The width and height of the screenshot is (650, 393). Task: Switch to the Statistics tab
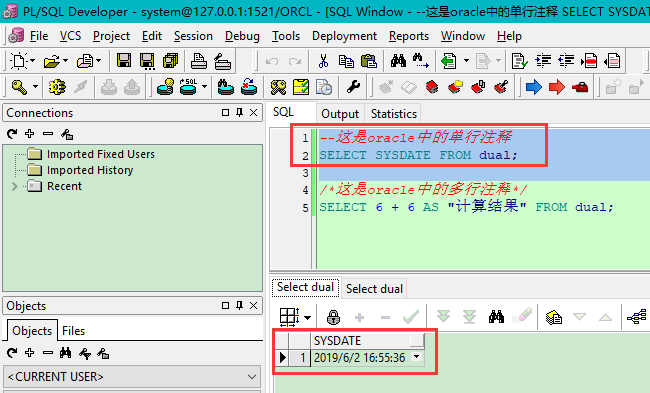coord(393,114)
